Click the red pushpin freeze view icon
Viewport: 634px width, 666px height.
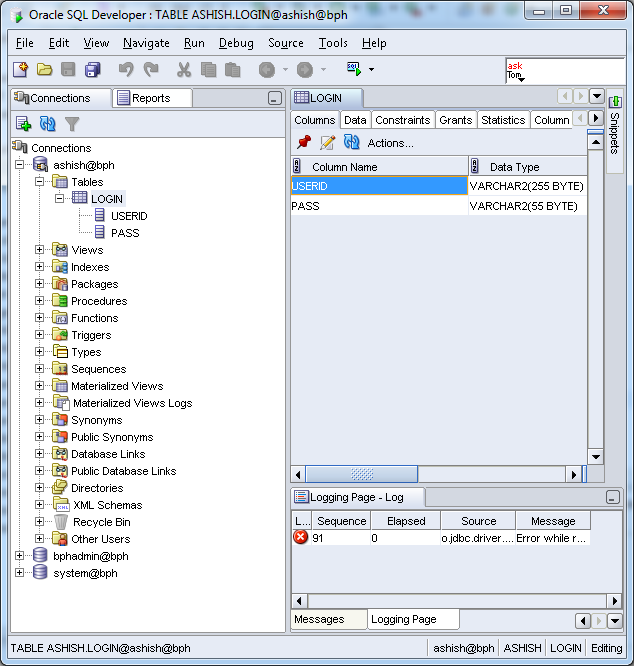pyautogui.click(x=304, y=143)
